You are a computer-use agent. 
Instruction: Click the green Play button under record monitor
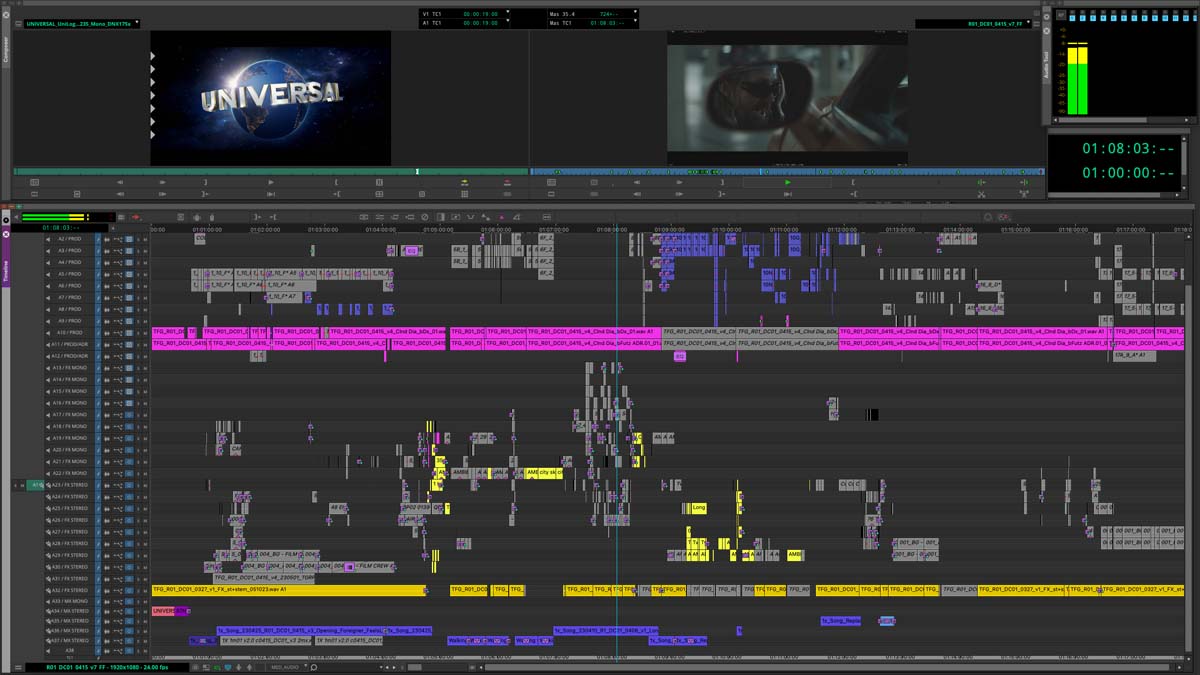click(788, 182)
